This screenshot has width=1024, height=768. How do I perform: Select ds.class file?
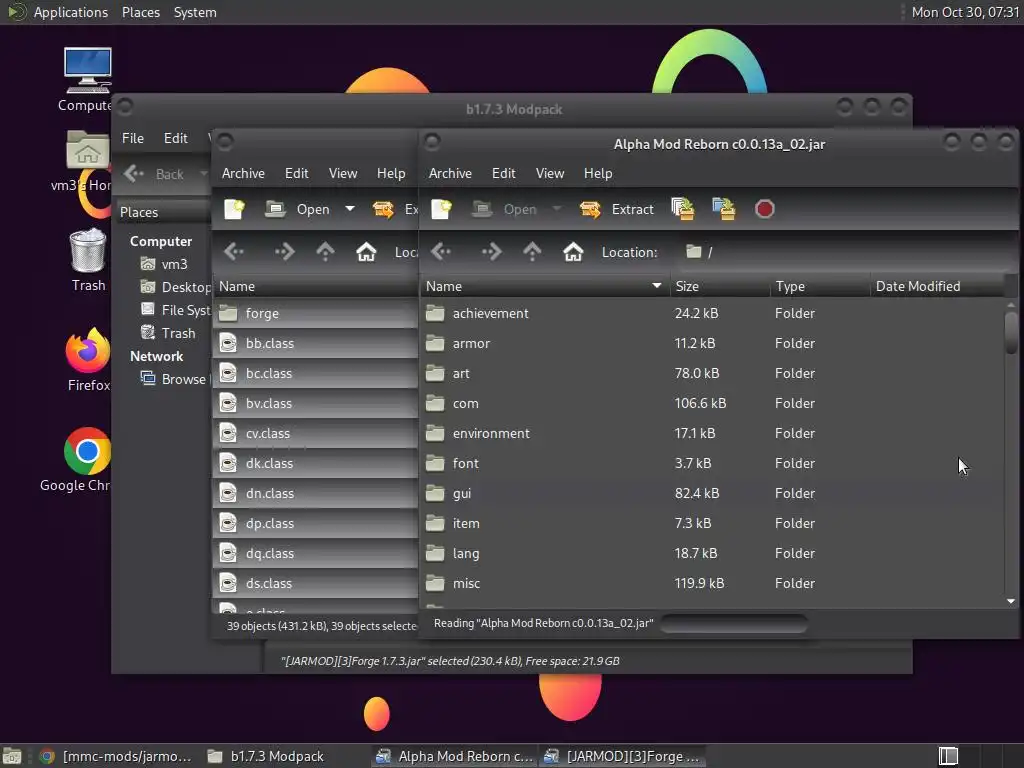pos(315,584)
